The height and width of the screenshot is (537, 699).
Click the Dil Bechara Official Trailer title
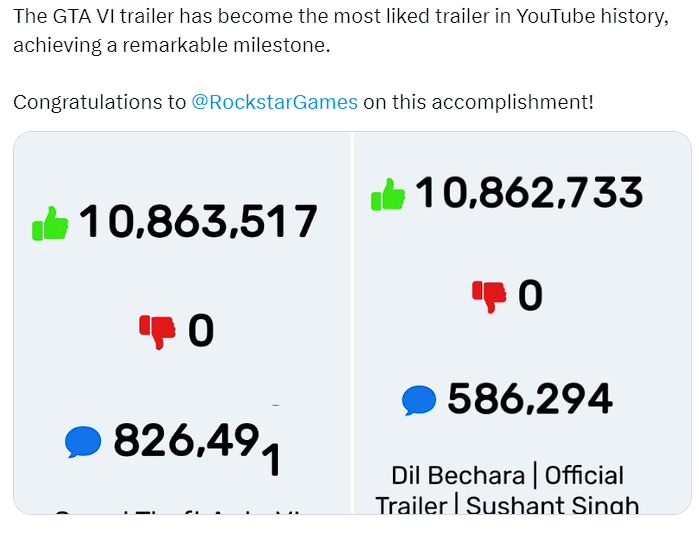tap(507, 489)
